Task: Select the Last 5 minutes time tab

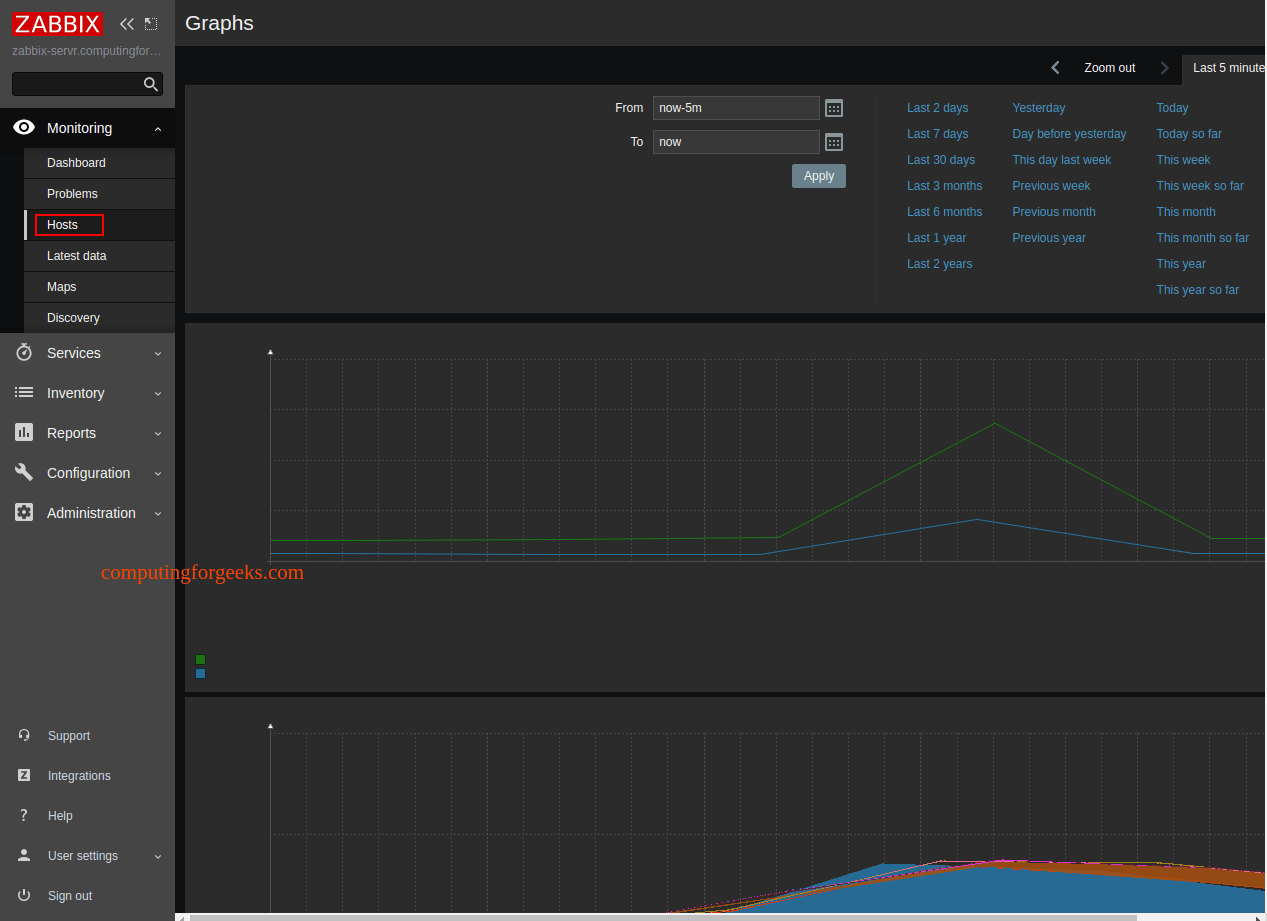Action: pyautogui.click(x=1226, y=68)
